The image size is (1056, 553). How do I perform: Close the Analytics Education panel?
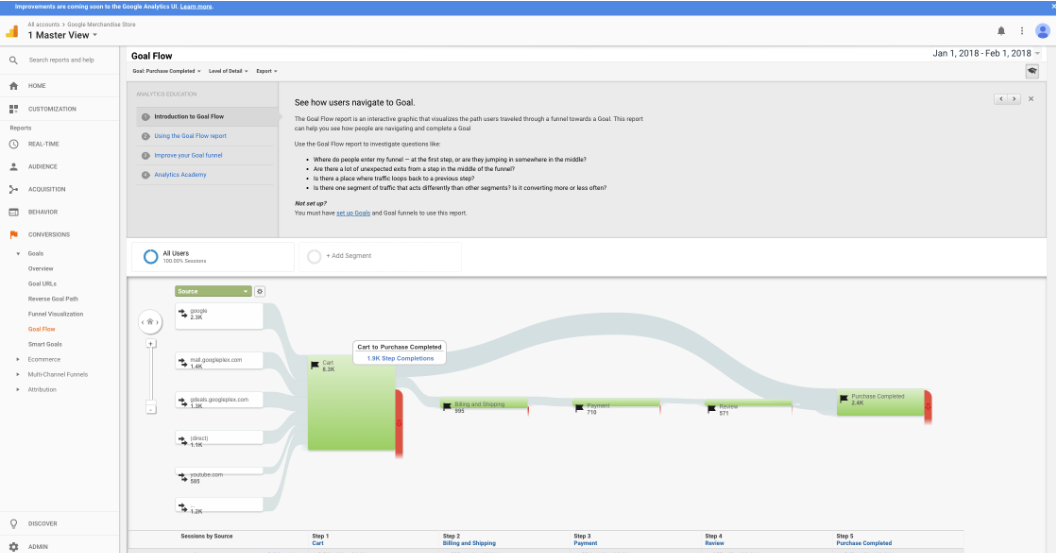[x=1031, y=98]
